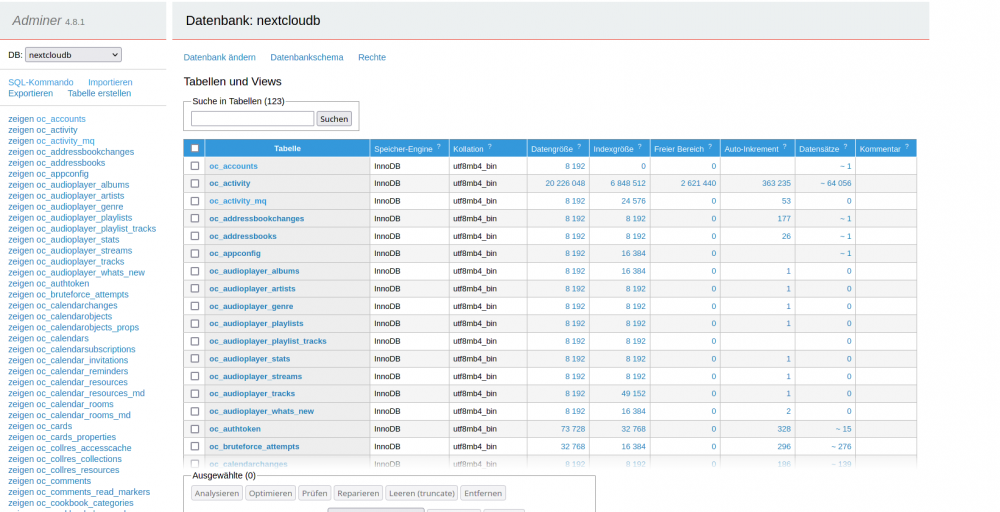Click question mark beside Kollation column
Viewport: 1000px width, 512px height.
click(490, 147)
